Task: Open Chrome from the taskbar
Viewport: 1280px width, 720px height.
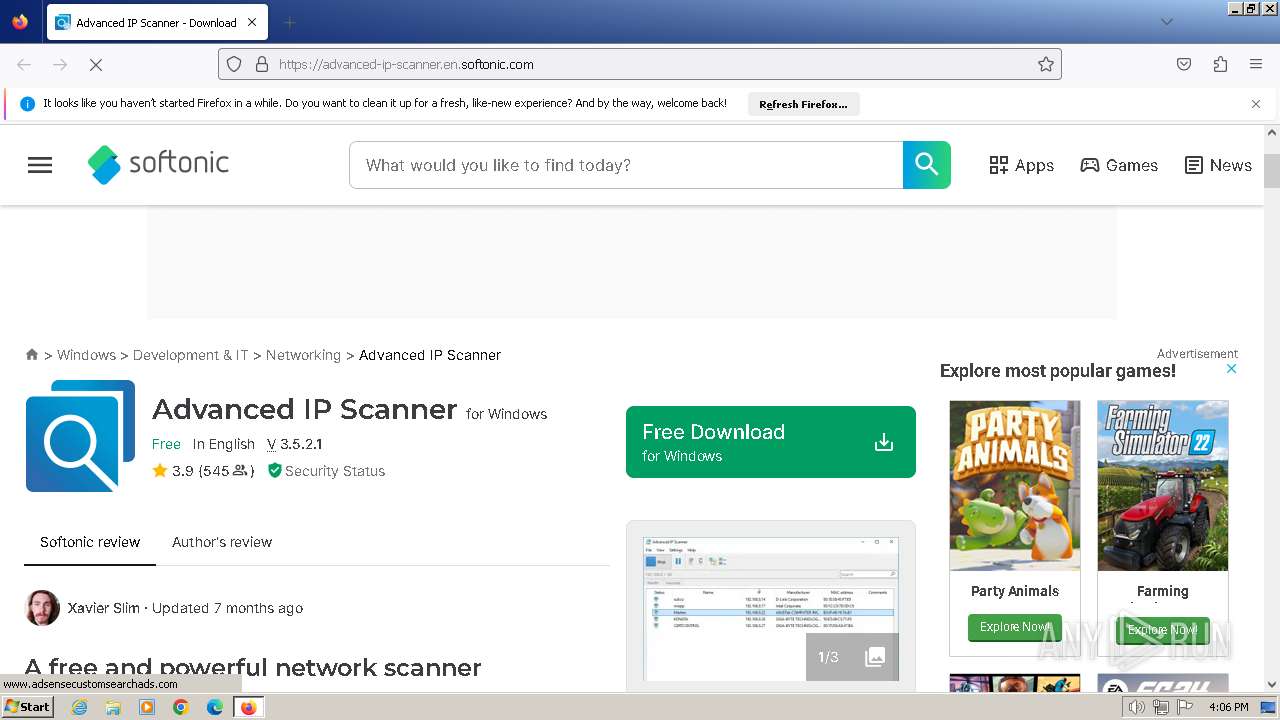Action: click(181, 707)
